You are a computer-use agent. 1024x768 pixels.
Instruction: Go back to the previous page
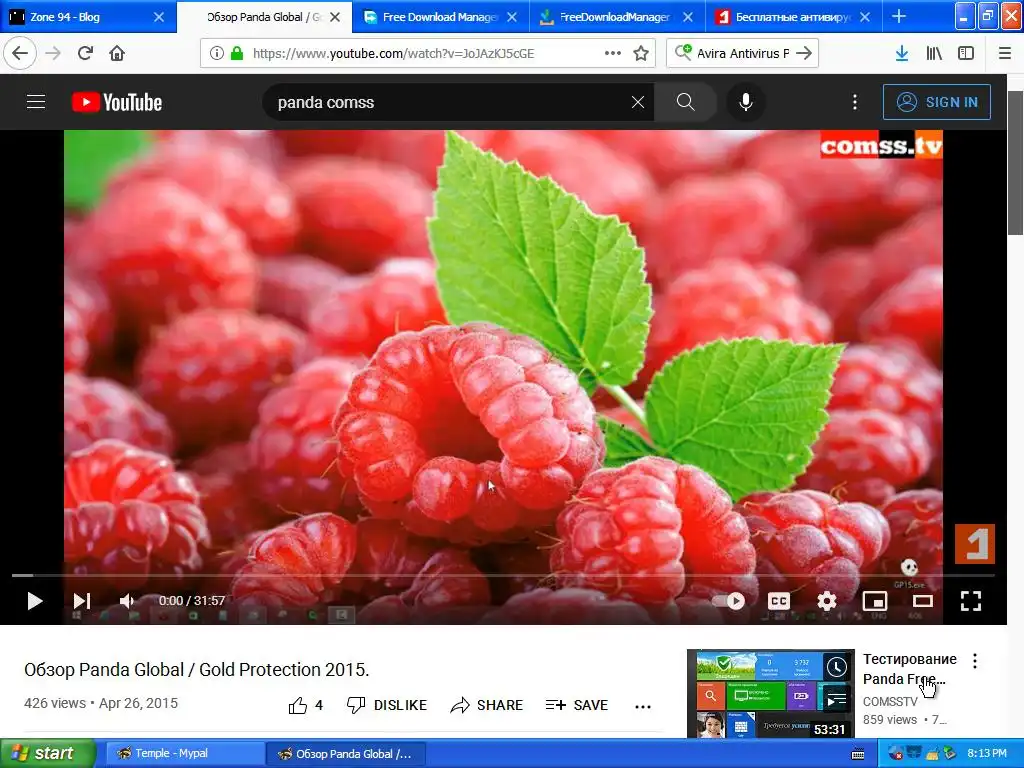click(20, 54)
